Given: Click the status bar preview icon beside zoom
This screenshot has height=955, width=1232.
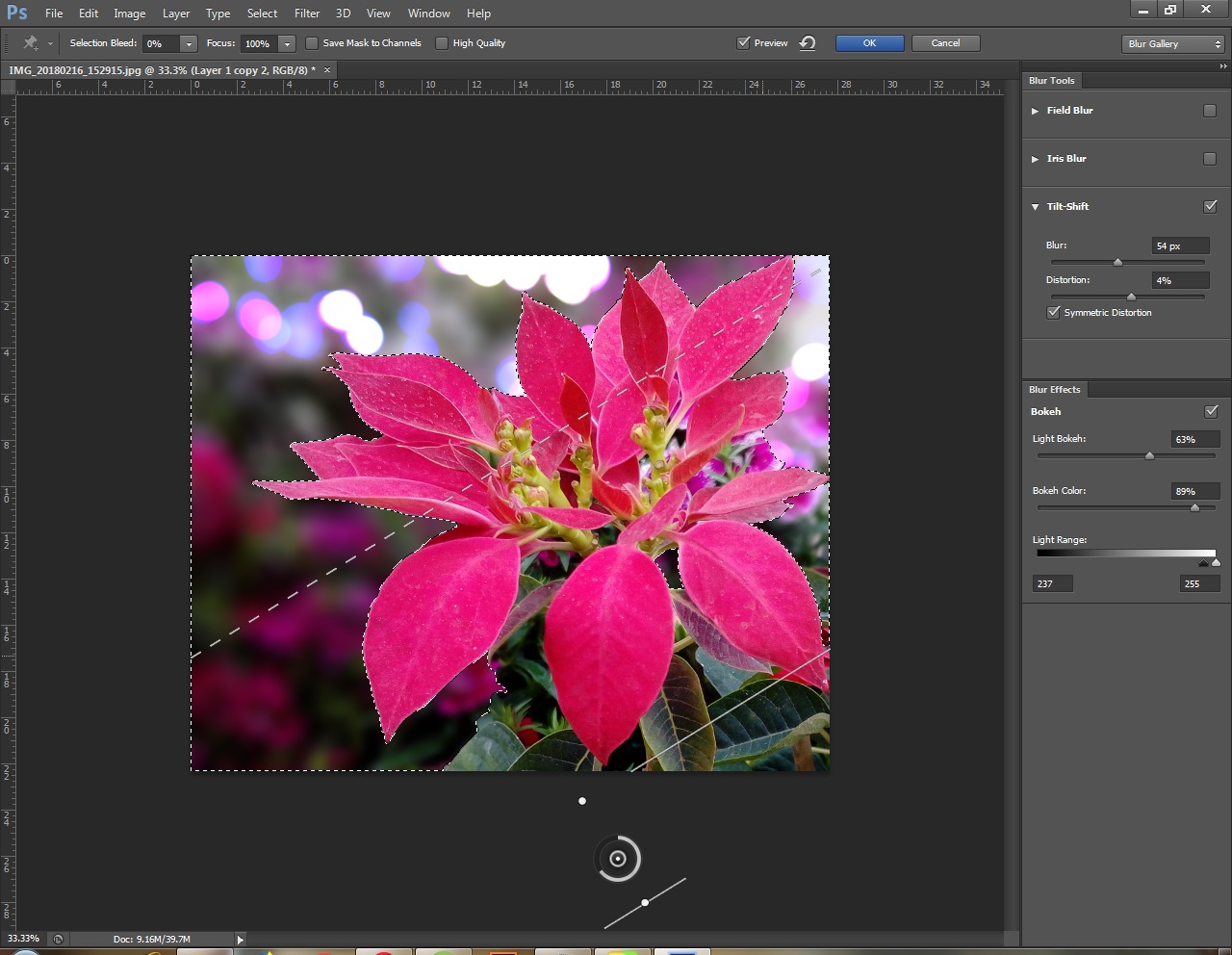Looking at the screenshot, I should [58, 939].
